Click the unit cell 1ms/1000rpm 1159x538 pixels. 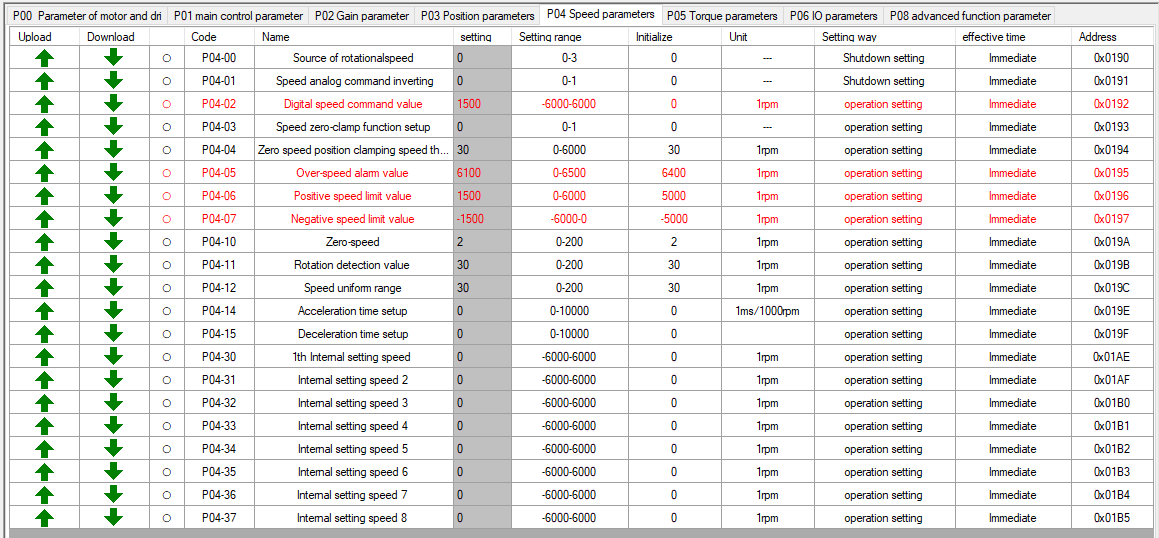pos(767,310)
